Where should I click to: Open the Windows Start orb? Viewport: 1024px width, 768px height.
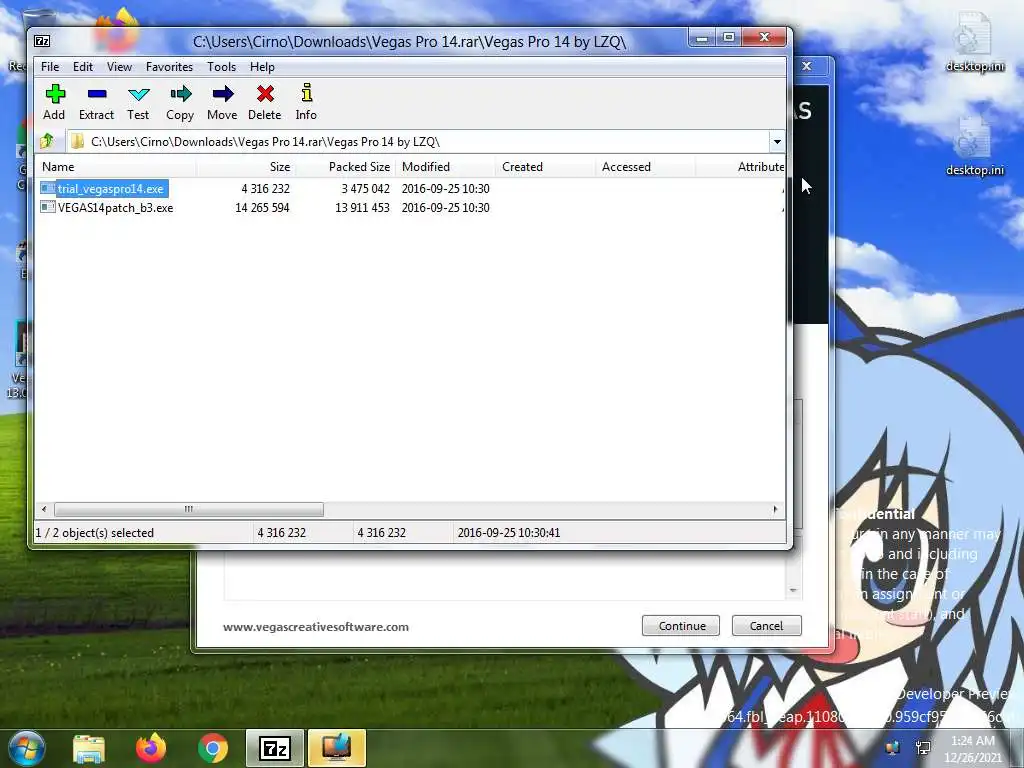26,748
